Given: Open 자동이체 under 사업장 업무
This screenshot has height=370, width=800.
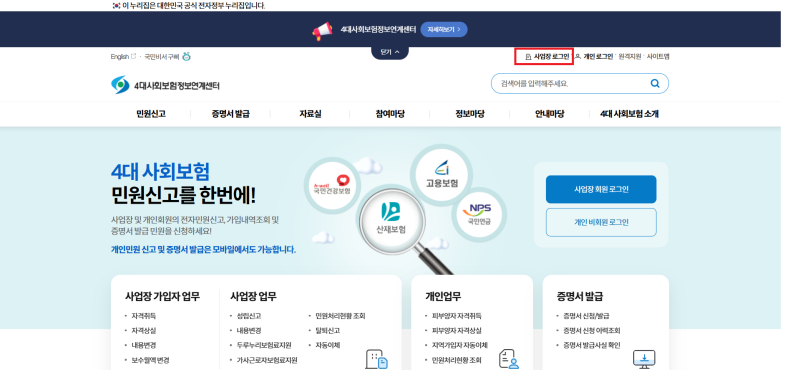Looking at the screenshot, I should point(328,346).
